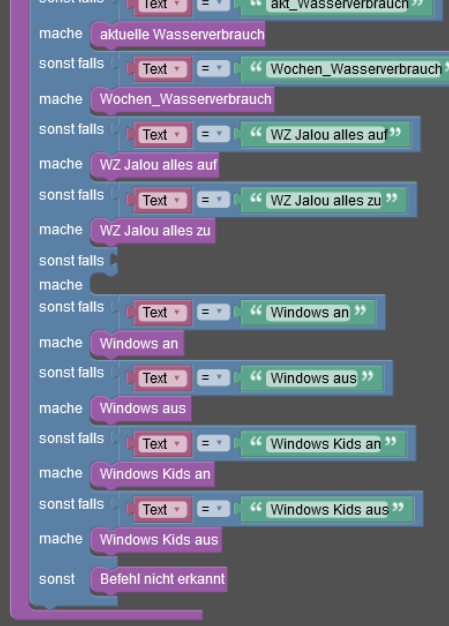Open Text variable dropdown in Wochen_Wasserverbrauch condition
449x626 pixels.
click(x=163, y=69)
